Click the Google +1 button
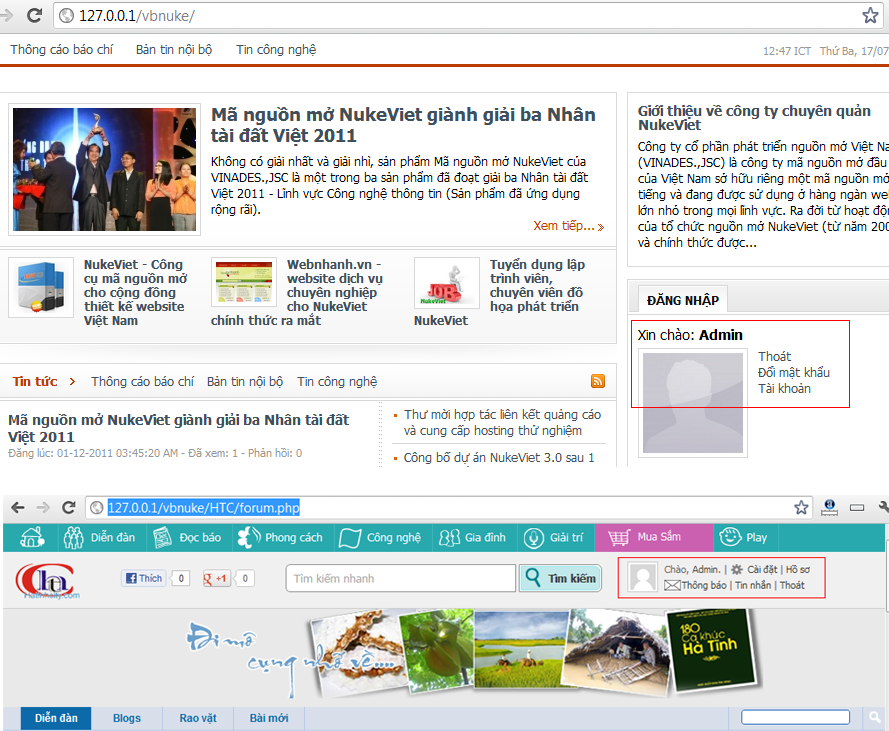The width and height of the screenshot is (889, 731). click(215, 578)
